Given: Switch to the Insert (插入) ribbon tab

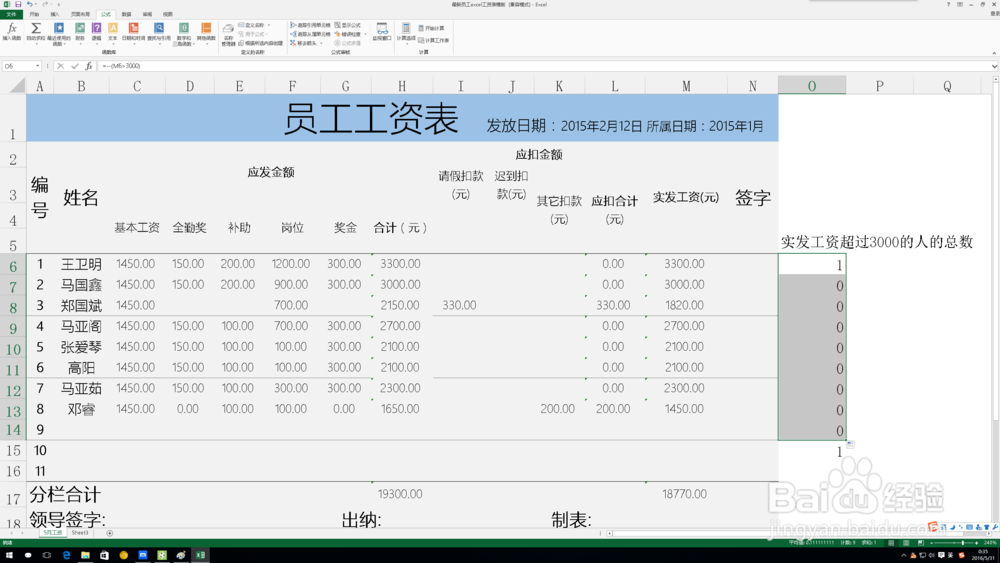Looking at the screenshot, I should coord(55,14).
